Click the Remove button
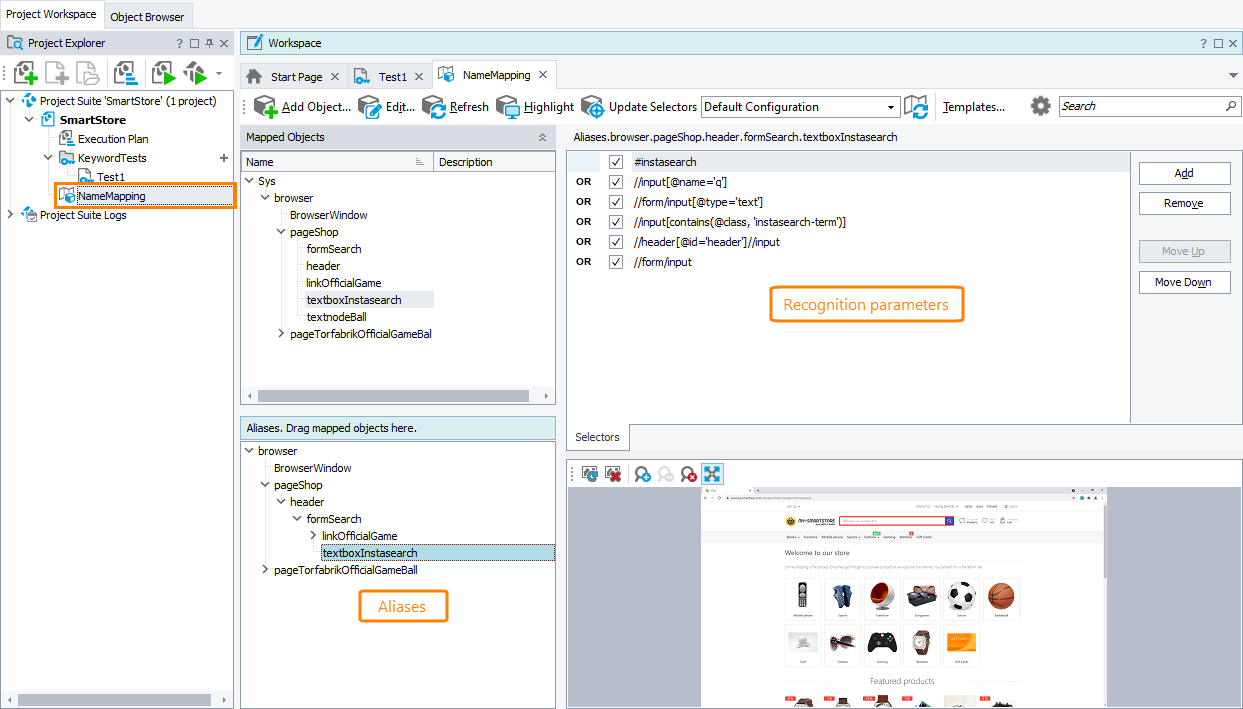 pyautogui.click(x=1184, y=203)
